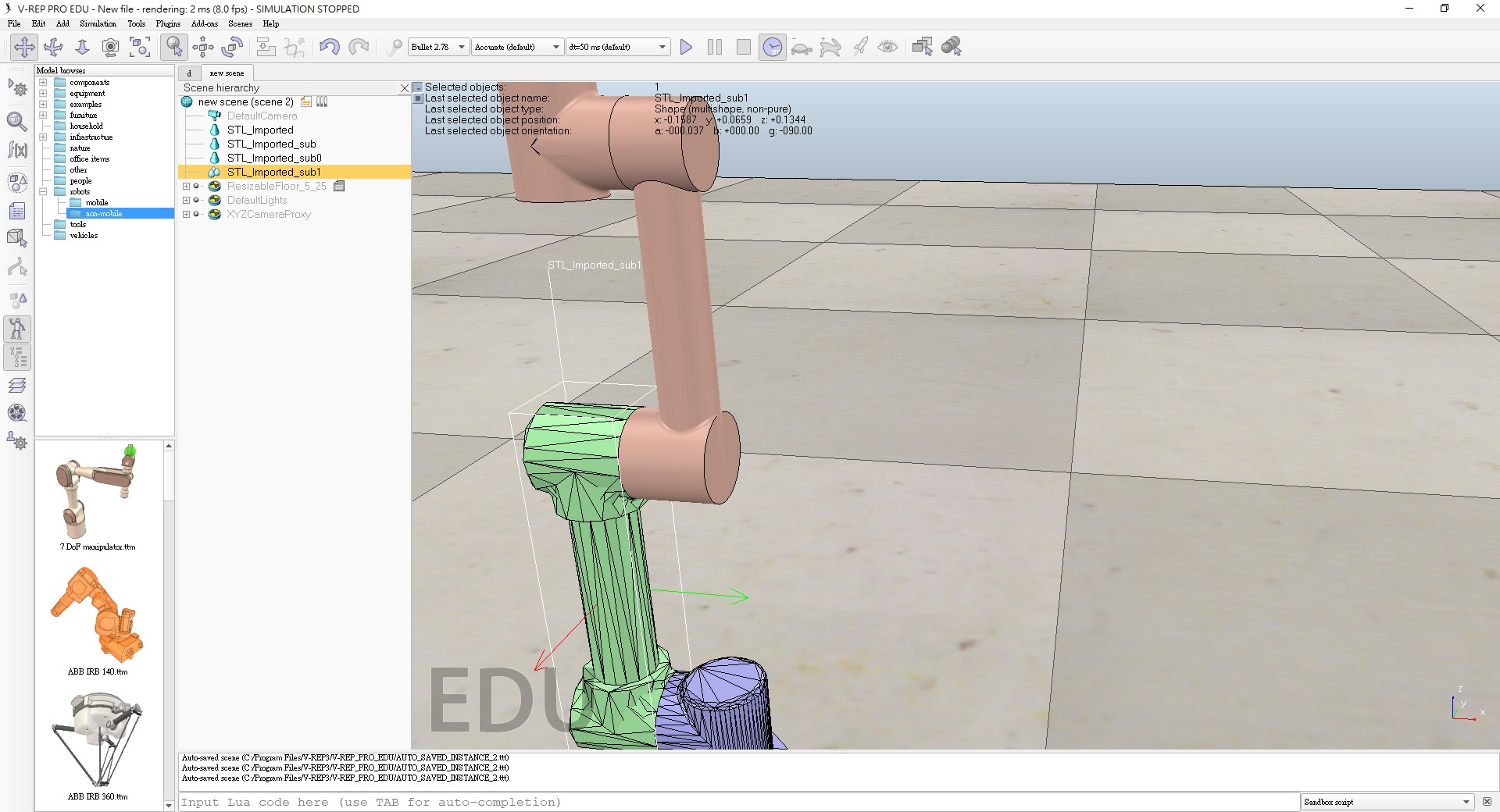The image size is (1500, 812).
Task: Click the Lua code input field
Action: click(738, 802)
